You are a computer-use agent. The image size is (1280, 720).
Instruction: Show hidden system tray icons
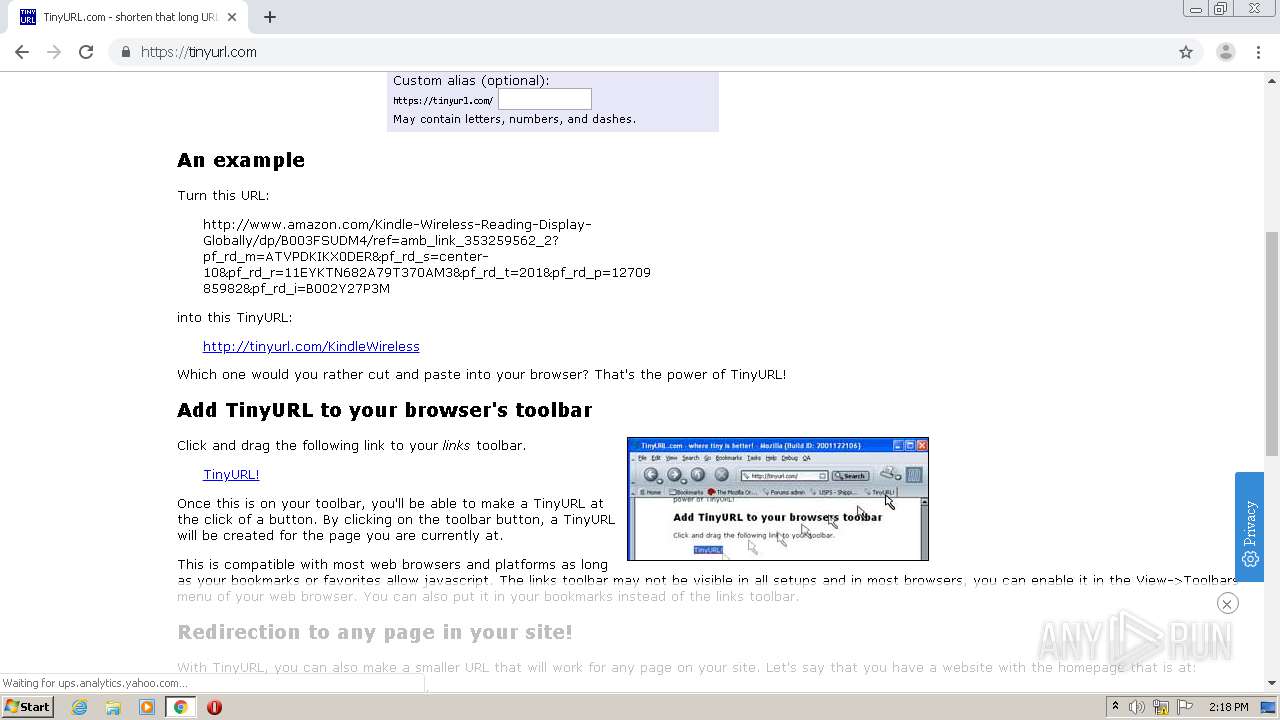[x=1115, y=707]
